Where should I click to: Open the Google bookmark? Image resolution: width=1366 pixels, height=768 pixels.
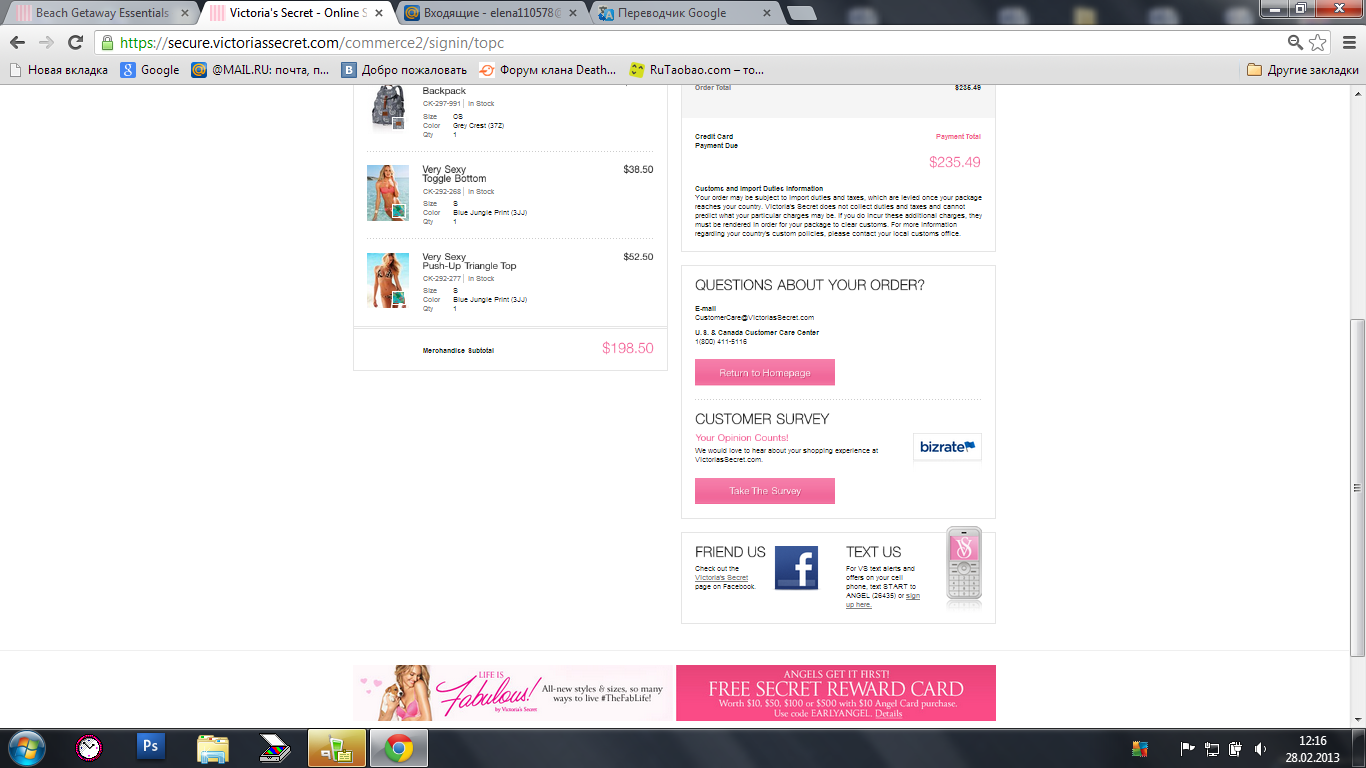[150, 70]
